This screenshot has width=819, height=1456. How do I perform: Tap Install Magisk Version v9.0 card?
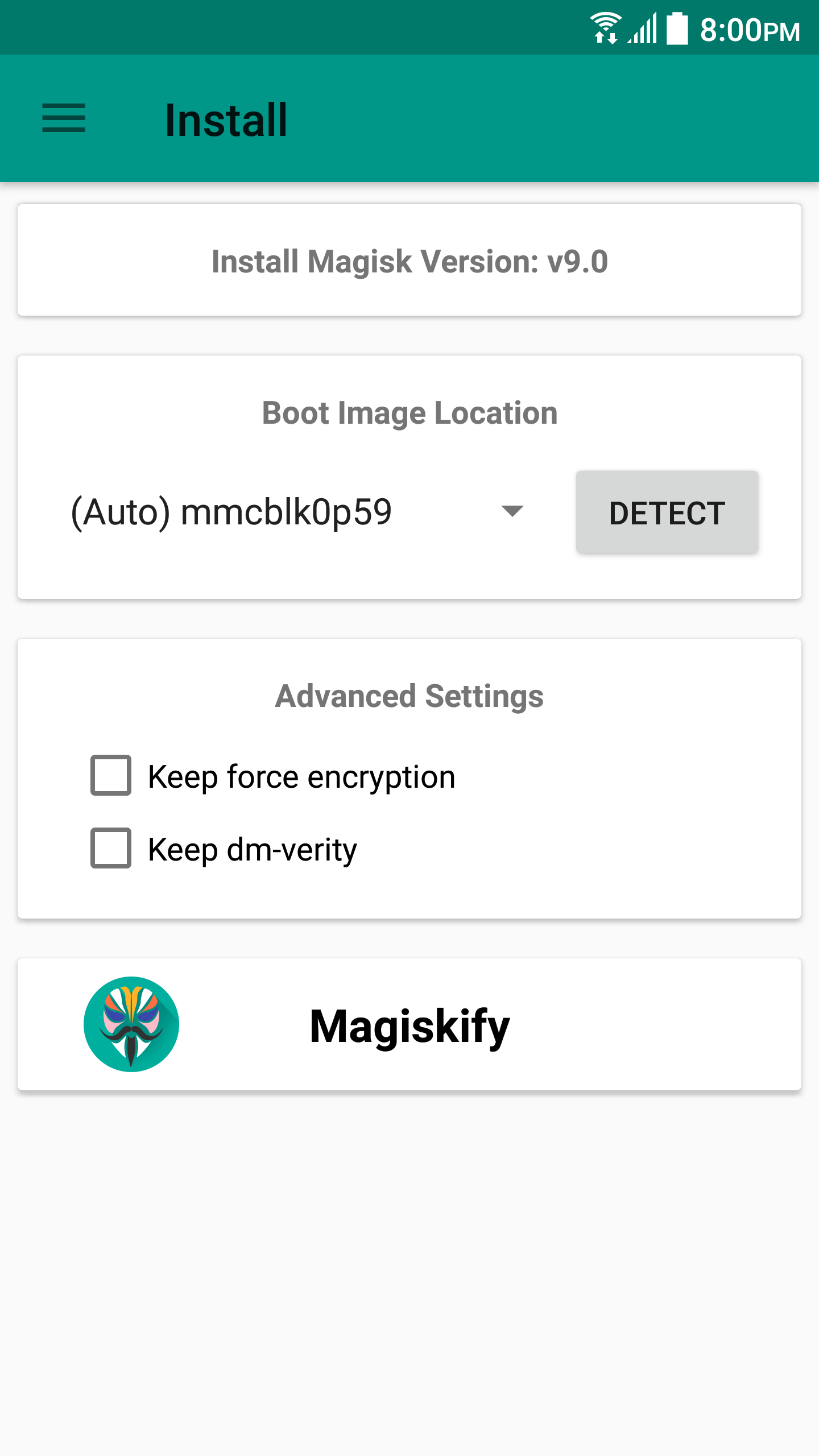pyautogui.click(x=409, y=261)
